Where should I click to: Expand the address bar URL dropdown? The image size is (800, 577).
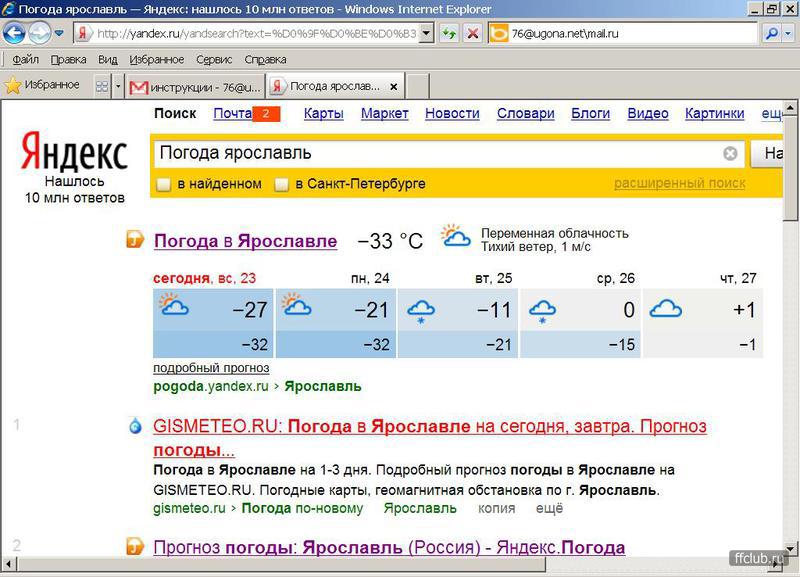coord(427,34)
